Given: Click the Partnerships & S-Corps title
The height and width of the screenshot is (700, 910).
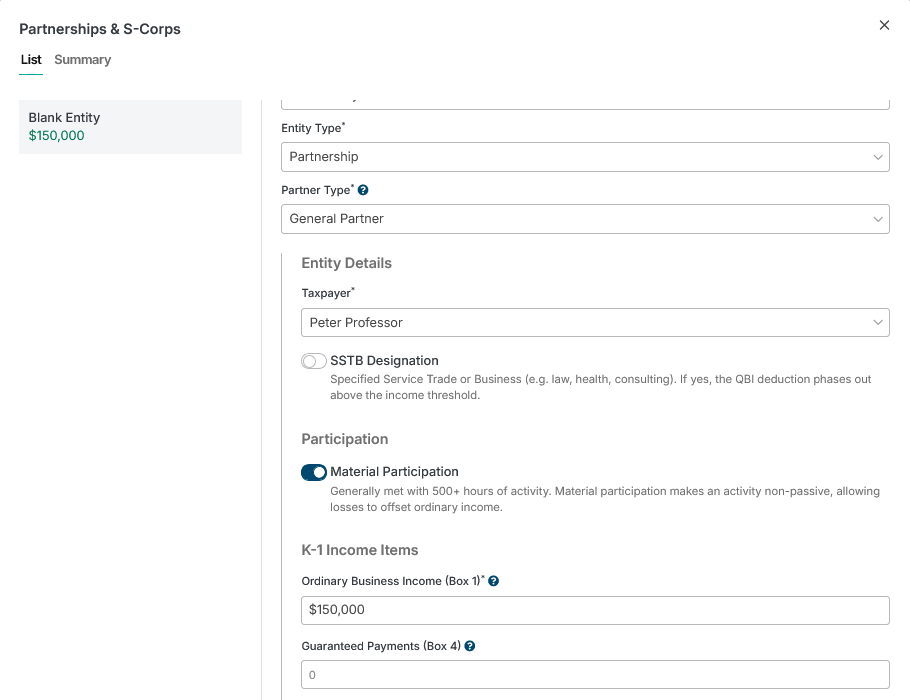Looking at the screenshot, I should coord(100,29).
